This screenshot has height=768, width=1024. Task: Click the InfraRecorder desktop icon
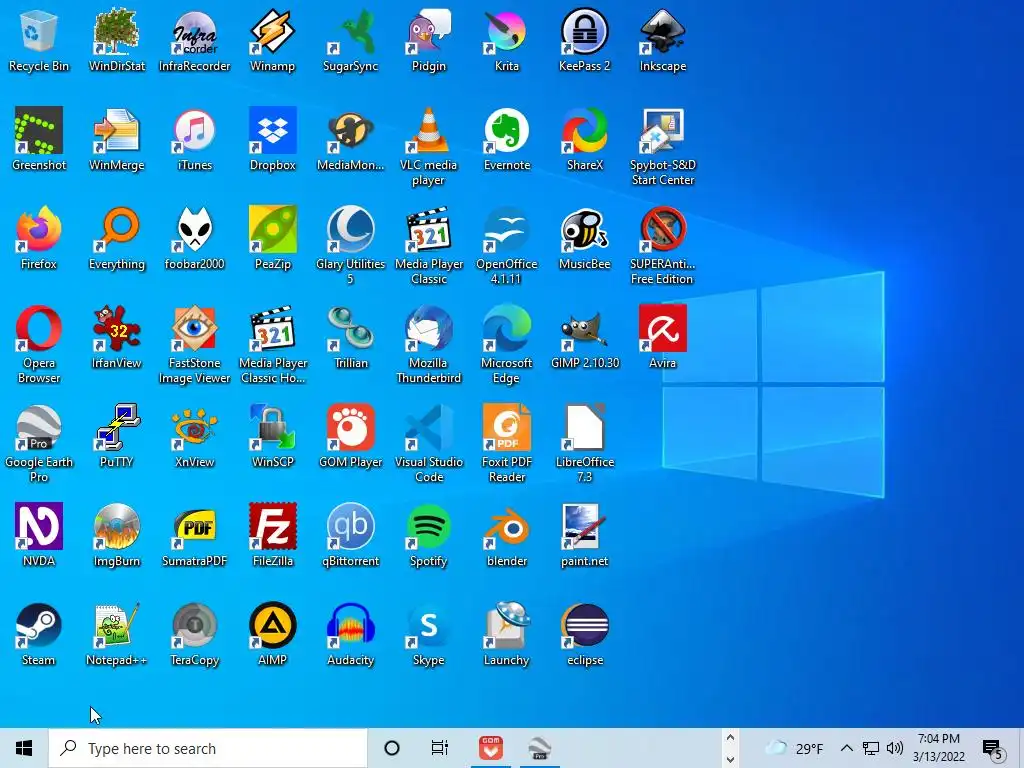[x=195, y=40]
